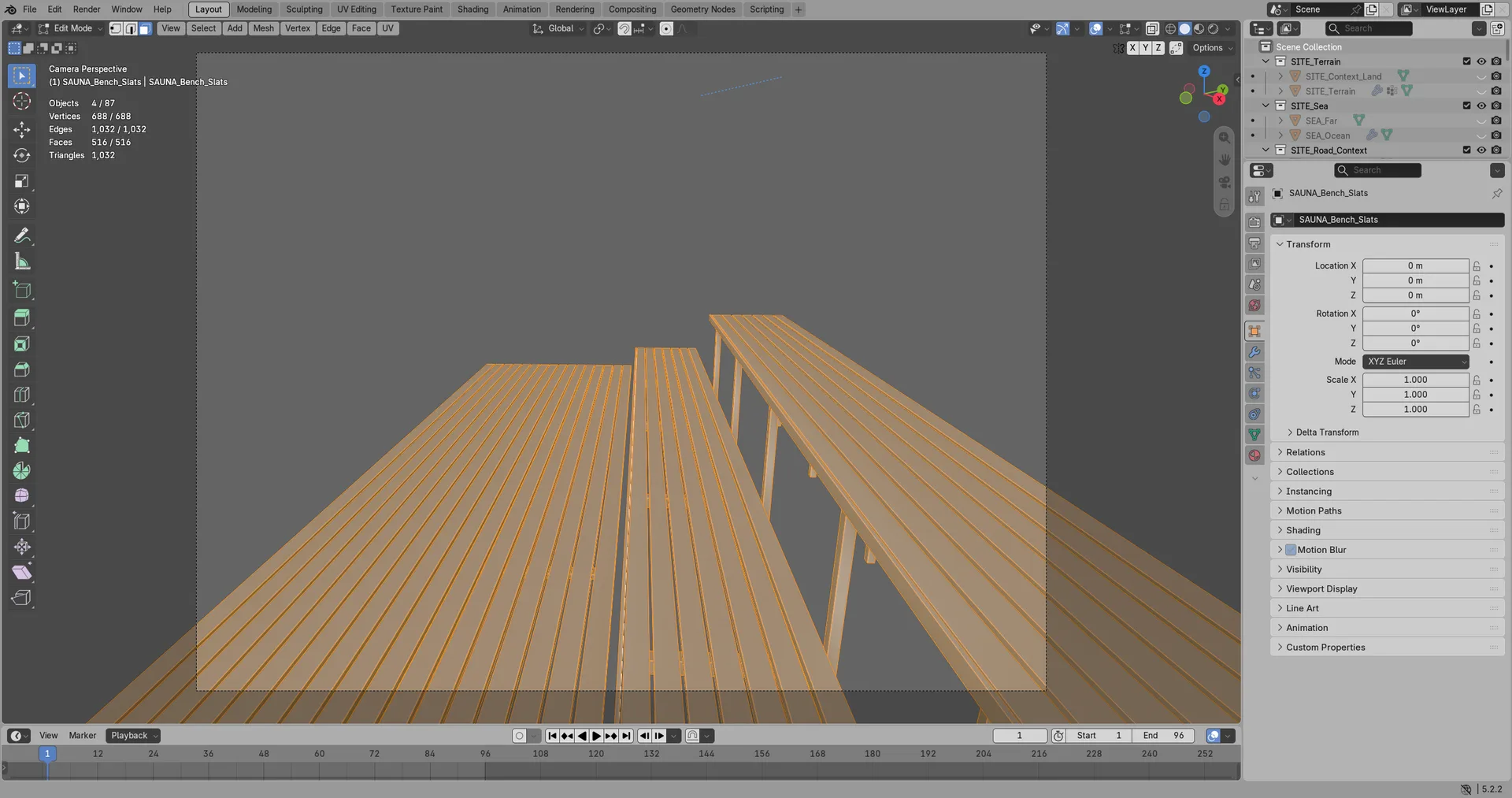The height and width of the screenshot is (798, 1512).
Task: Collapse the SITE_Road_Context collection
Action: (1266, 150)
